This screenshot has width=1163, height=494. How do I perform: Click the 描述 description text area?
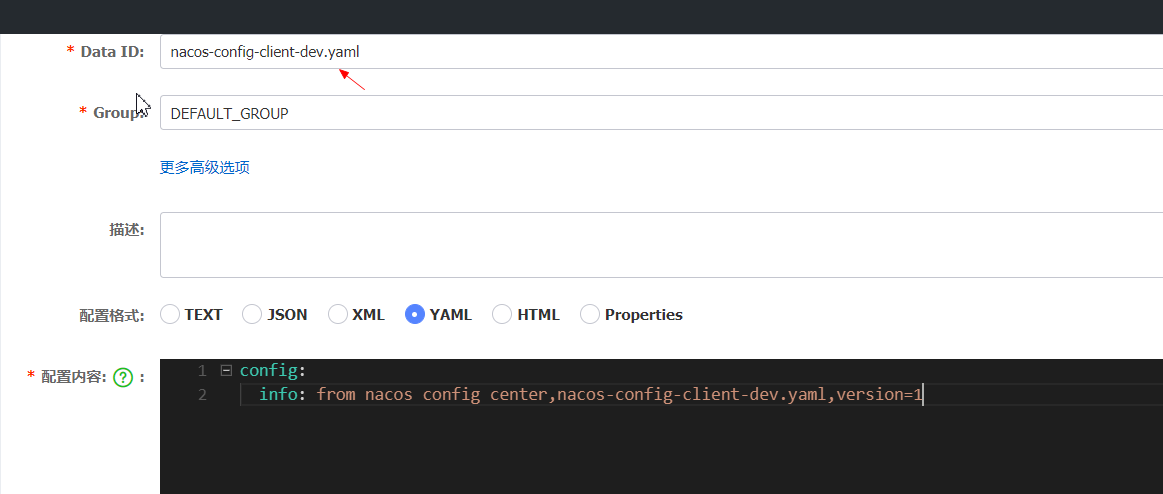[662, 245]
